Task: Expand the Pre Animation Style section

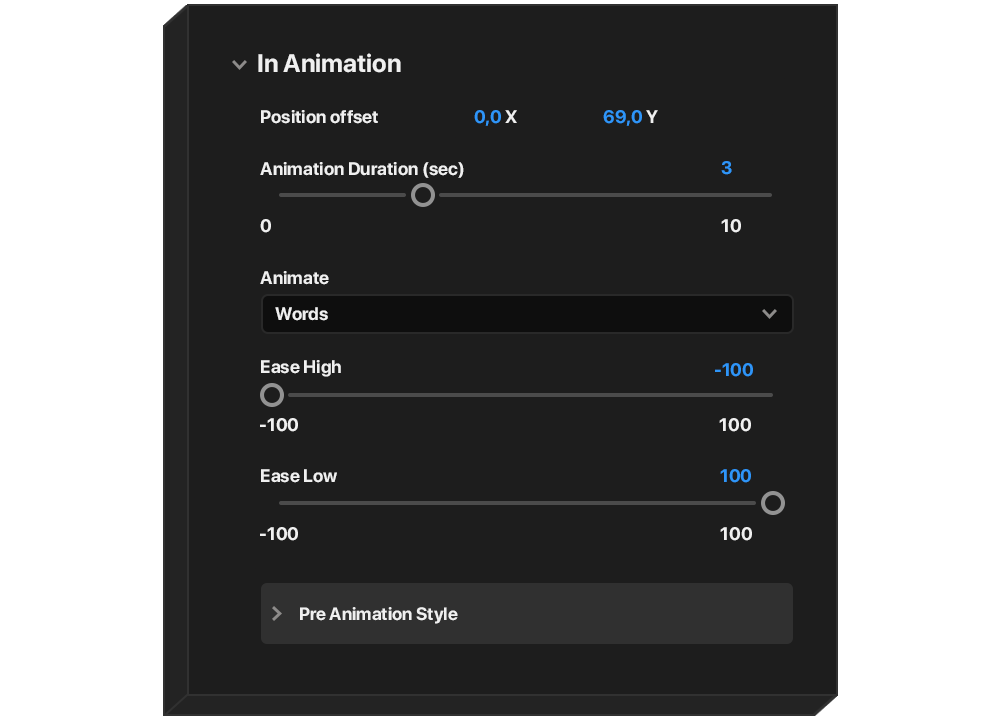Action: 526,614
